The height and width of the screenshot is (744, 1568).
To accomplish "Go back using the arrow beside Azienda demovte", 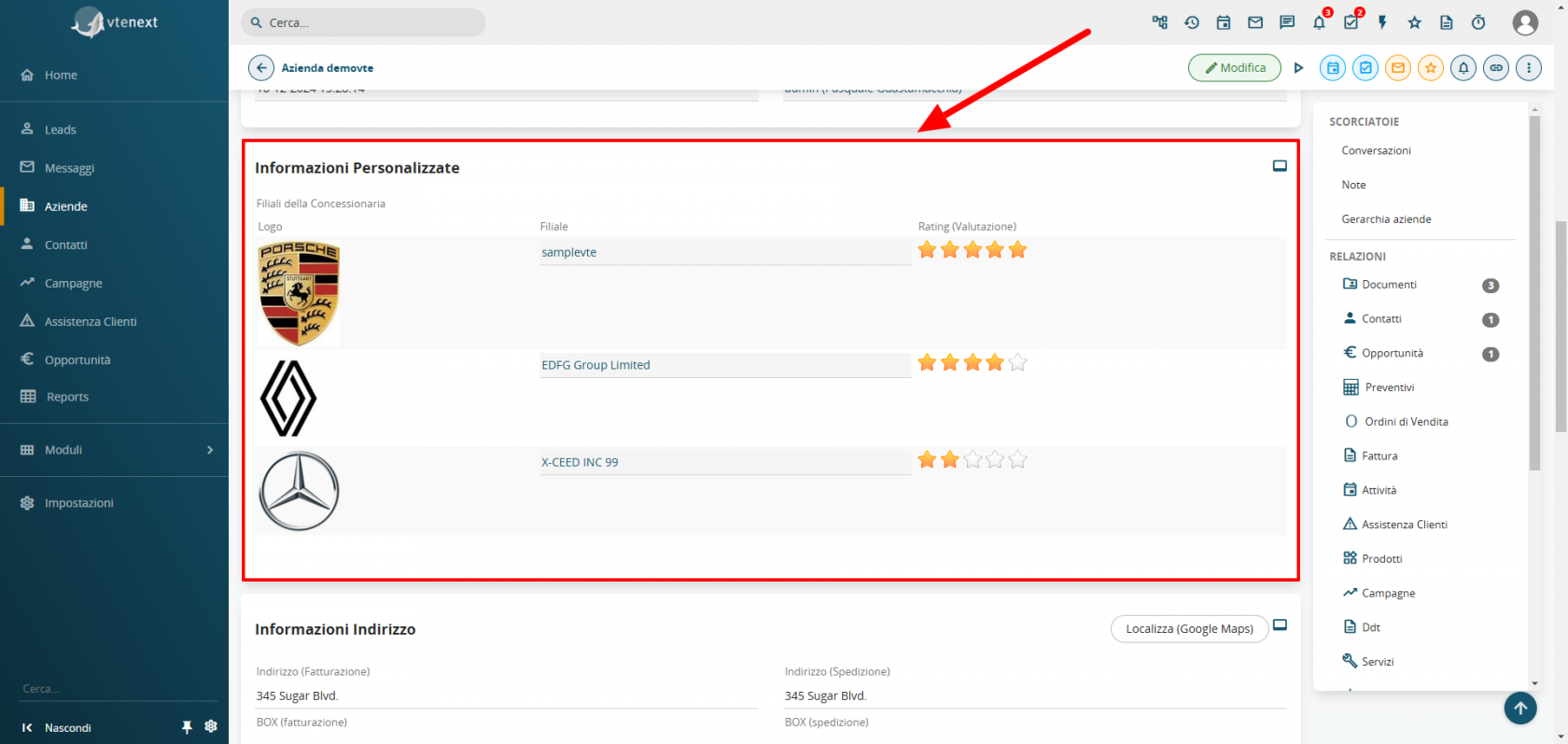I will pyautogui.click(x=261, y=68).
